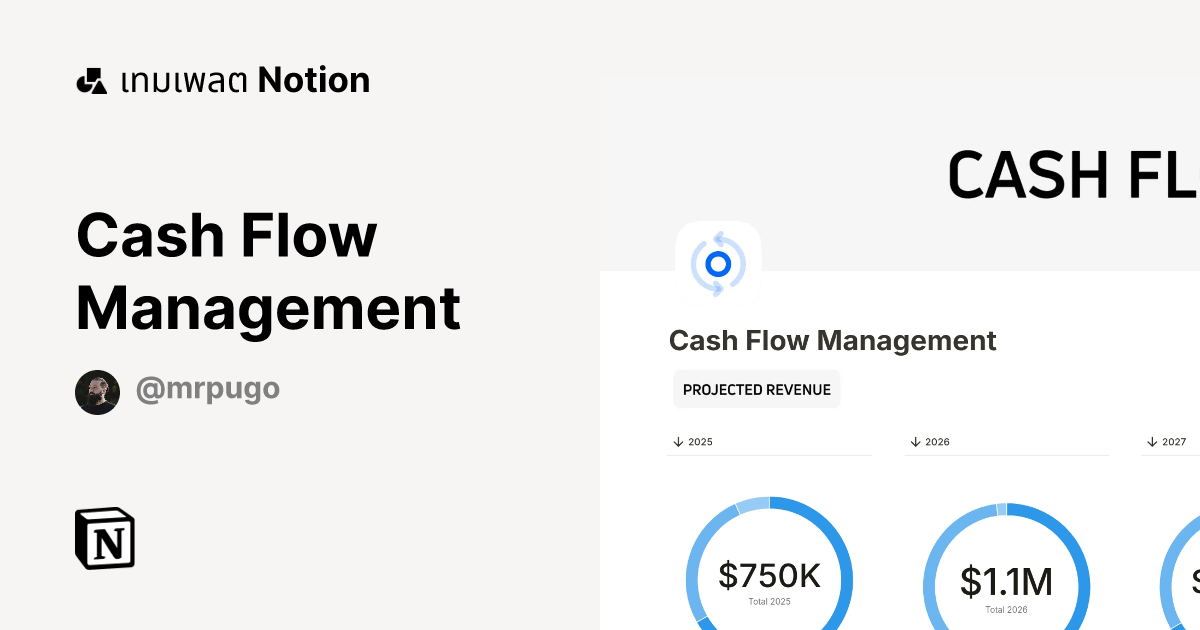
Task: Click the เทมเพลต Notion site logo icon
Action: coord(92,79)
